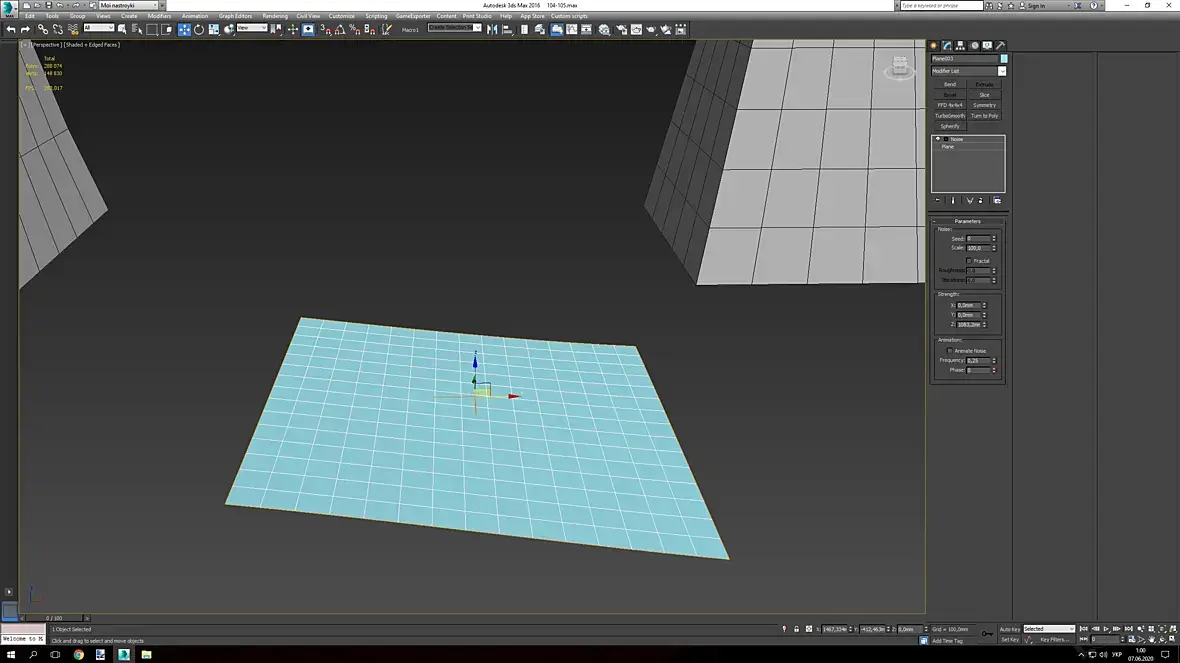
Task: Enable the Fractal checkbox
Action: (968, 261)
